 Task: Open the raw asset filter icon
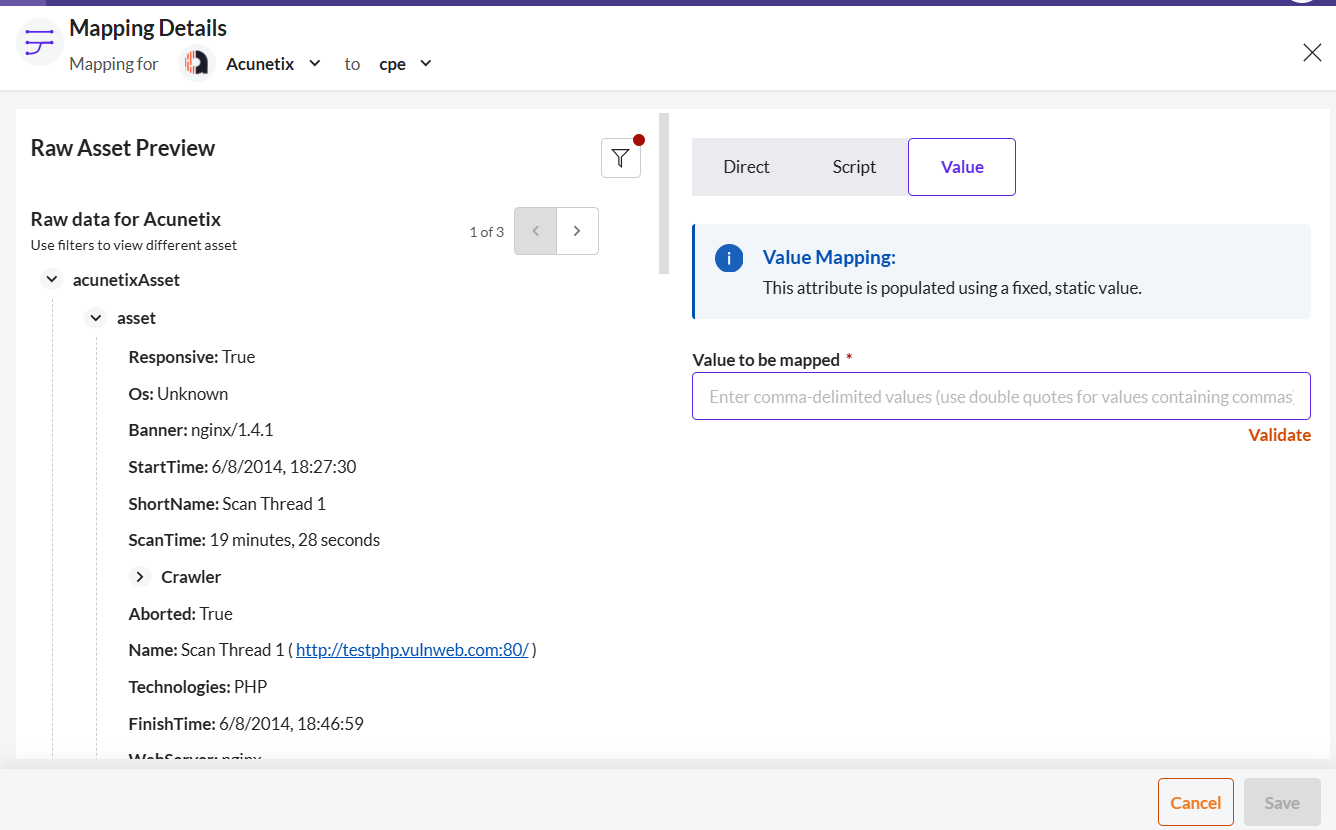point(621,158)
